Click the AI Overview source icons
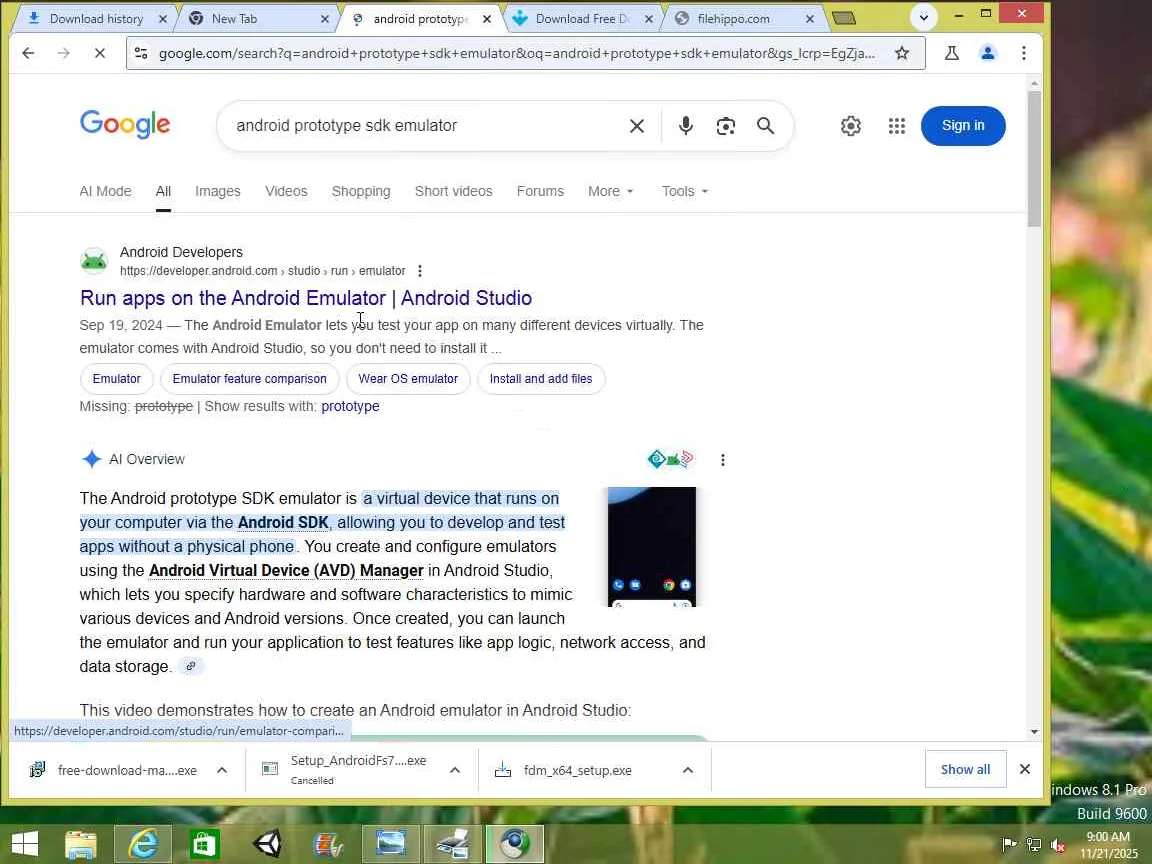 click(x=671, y=459)
